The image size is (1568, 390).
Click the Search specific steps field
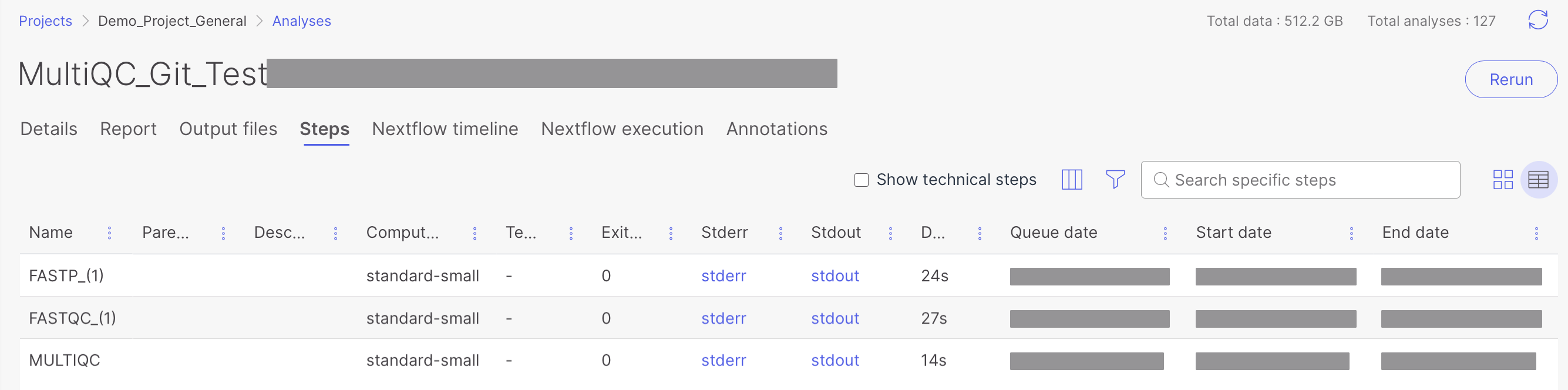click(1308, 180)
